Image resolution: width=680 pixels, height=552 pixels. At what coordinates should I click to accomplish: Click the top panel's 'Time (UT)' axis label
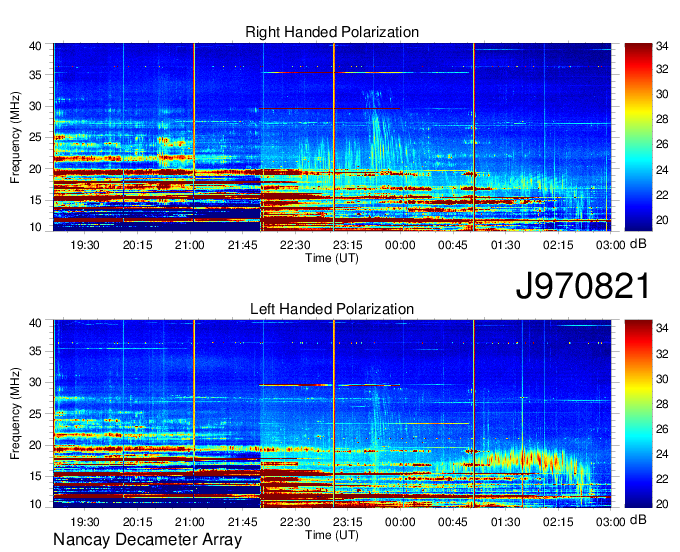click(332, 258)
